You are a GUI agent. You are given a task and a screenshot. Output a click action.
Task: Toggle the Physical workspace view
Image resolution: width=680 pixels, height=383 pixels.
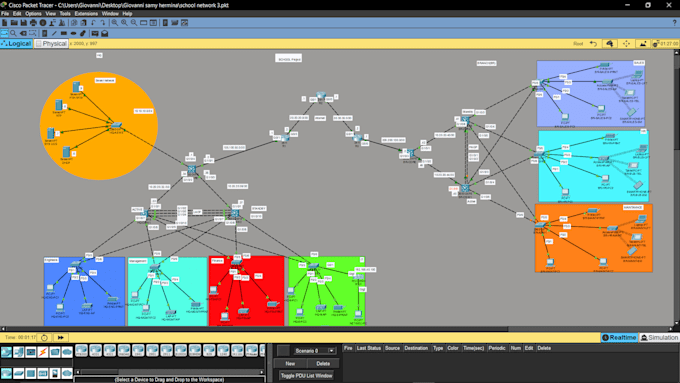point(51,44)
